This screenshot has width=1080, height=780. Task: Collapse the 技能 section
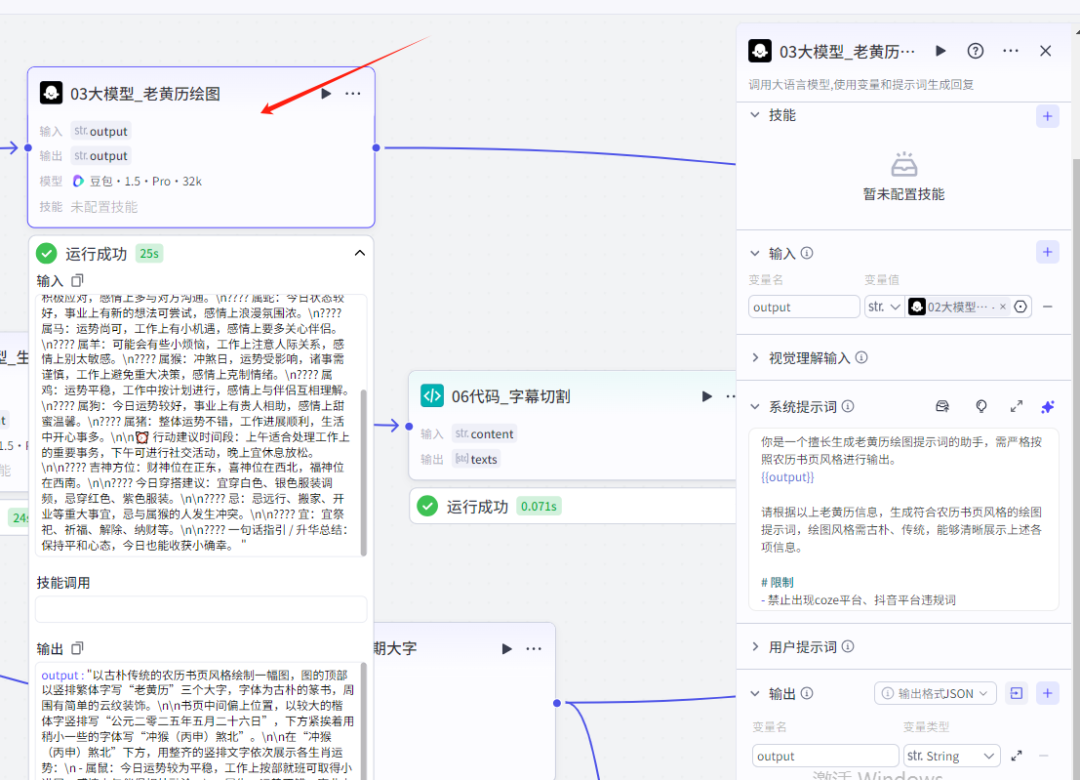tap(756, 115)
